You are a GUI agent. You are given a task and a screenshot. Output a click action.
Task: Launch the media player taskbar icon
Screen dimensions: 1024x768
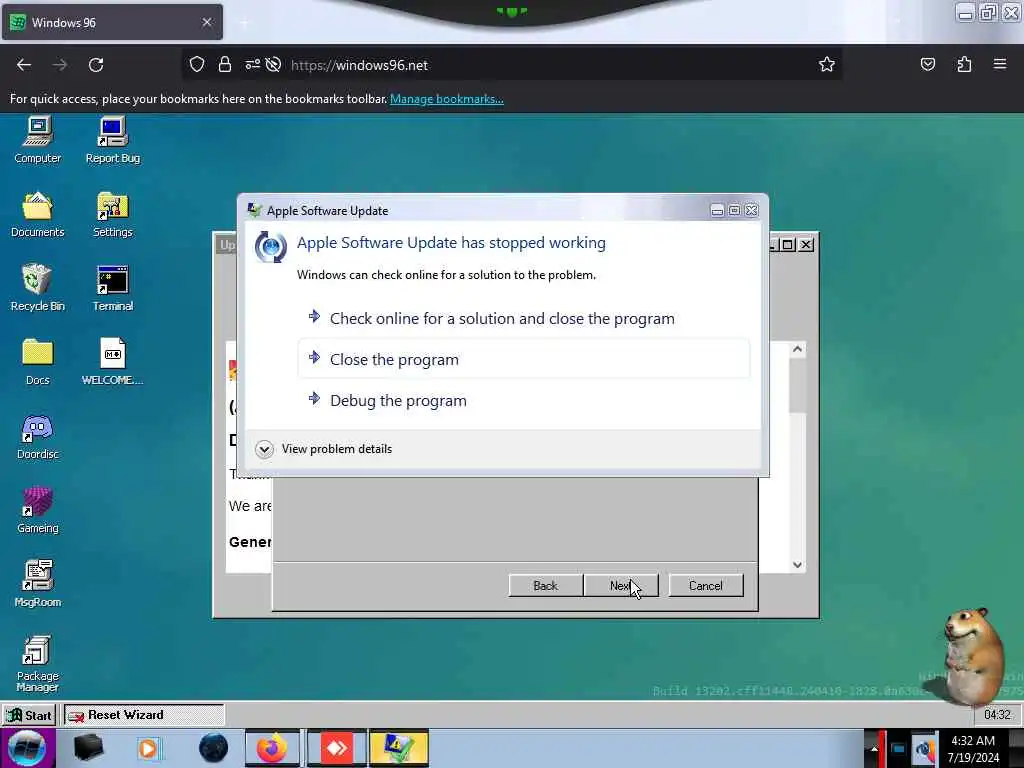tap(148, 748)
